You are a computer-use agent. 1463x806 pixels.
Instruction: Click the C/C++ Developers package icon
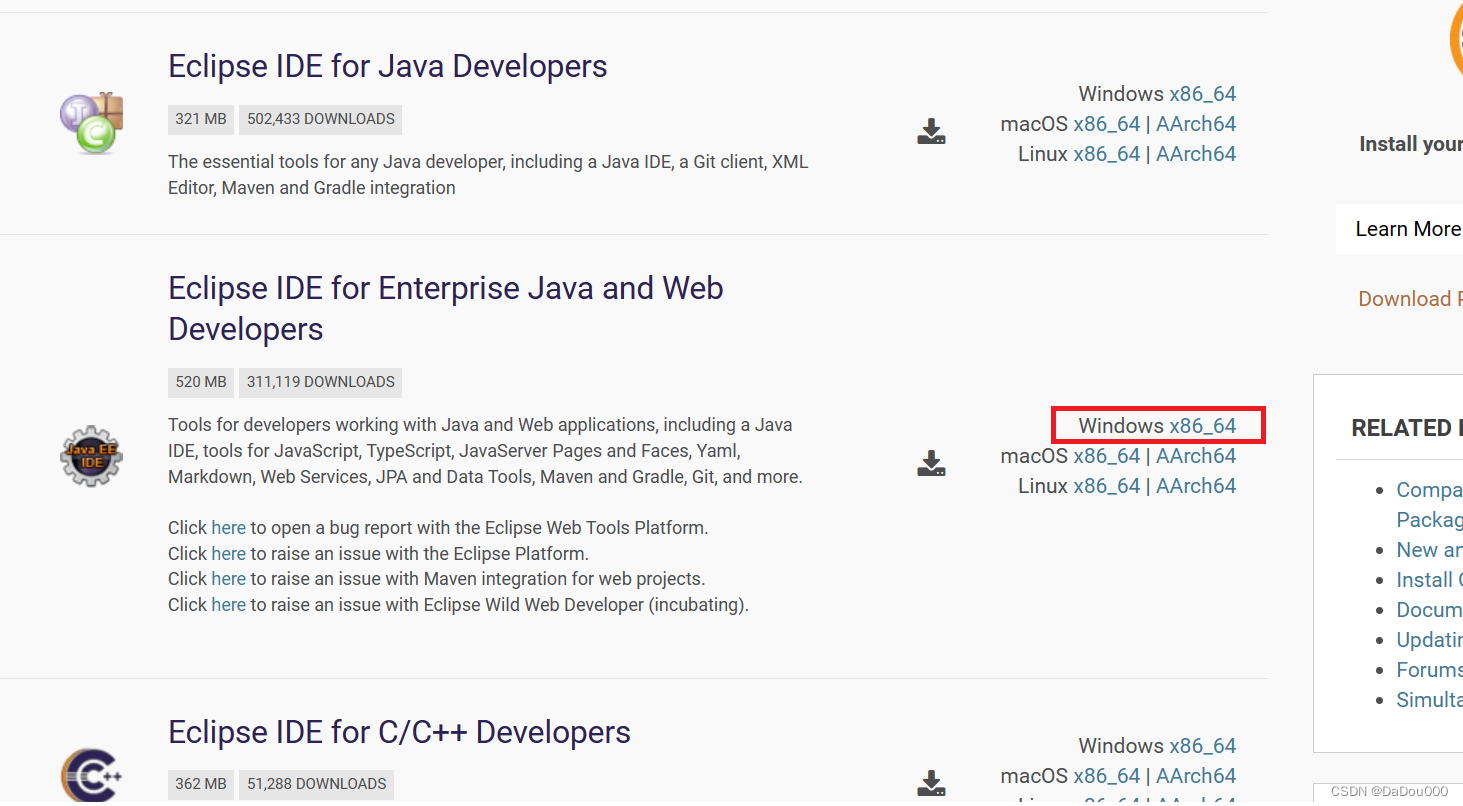pyautogui.click(x=91, y=777)
